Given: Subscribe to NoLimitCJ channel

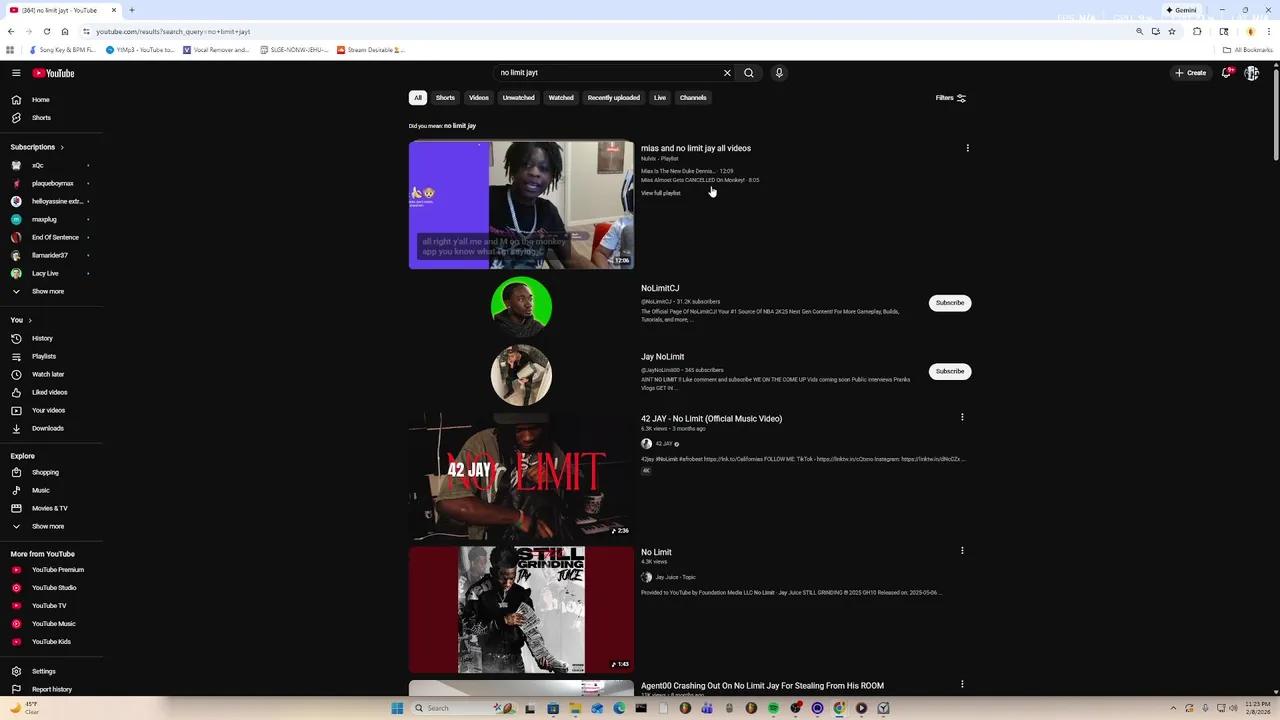Looking at the screenshot, I should point(950,303).
